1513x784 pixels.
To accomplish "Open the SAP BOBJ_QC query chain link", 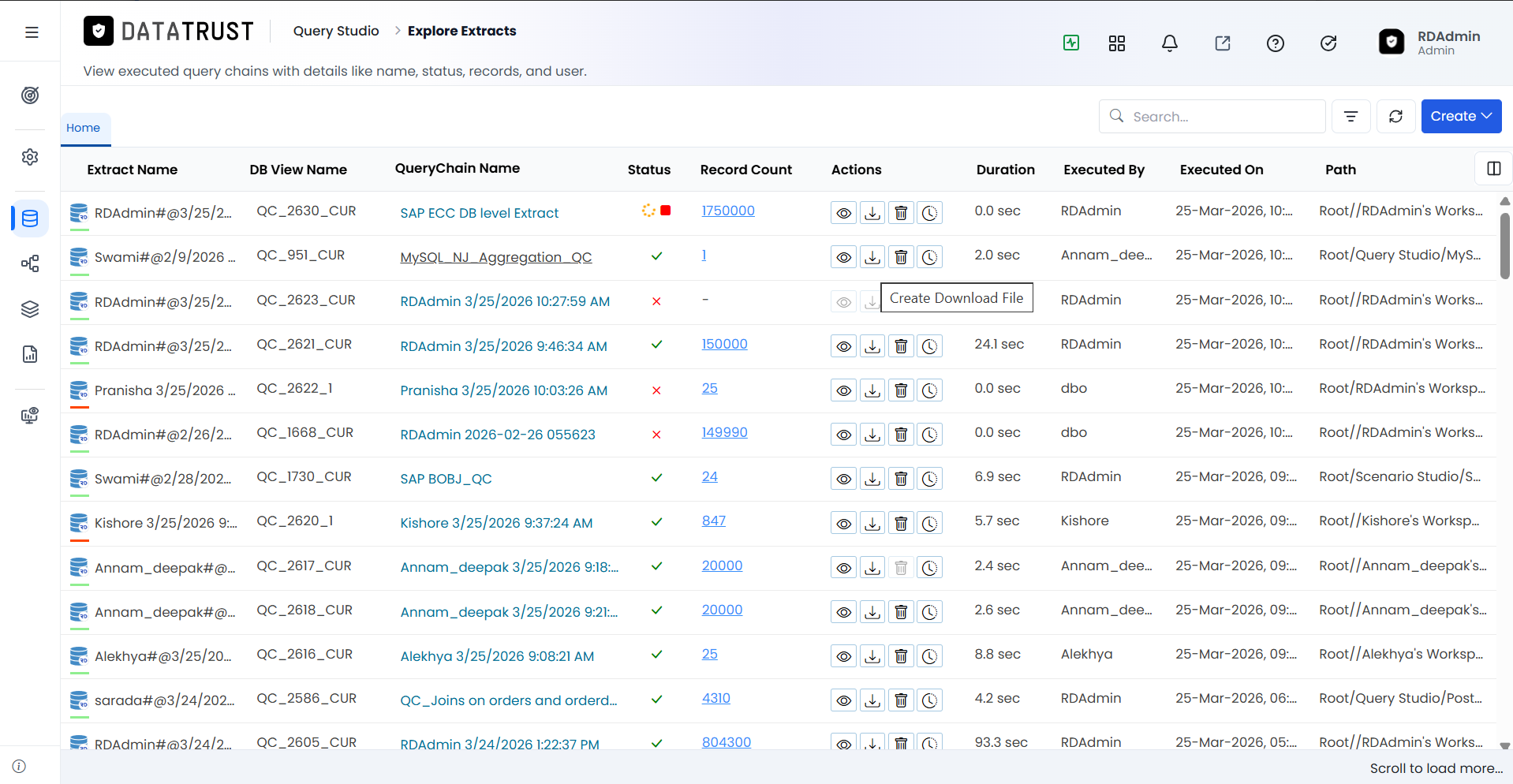I will (446, 479).
